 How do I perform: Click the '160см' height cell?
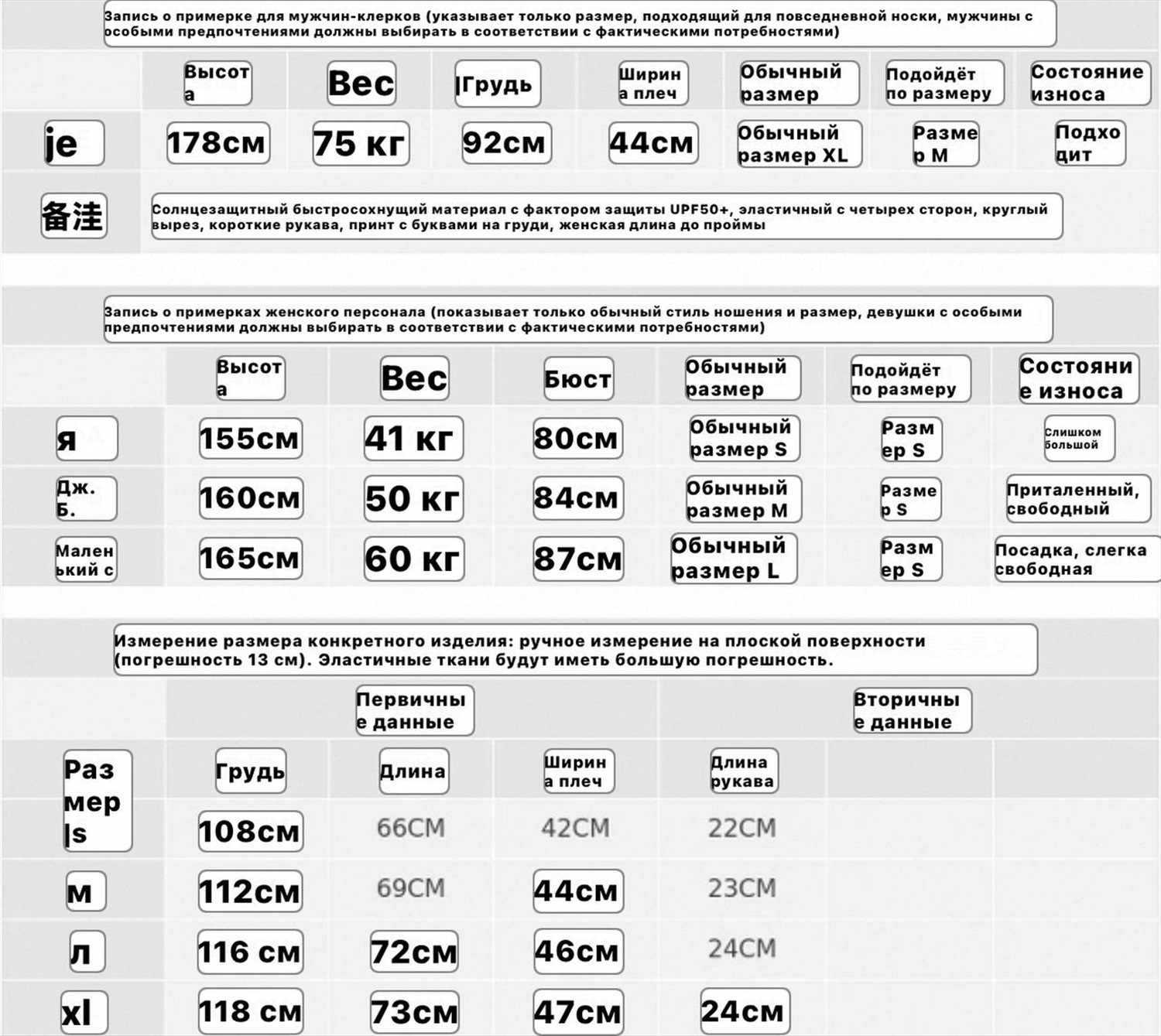coord(251,498)
